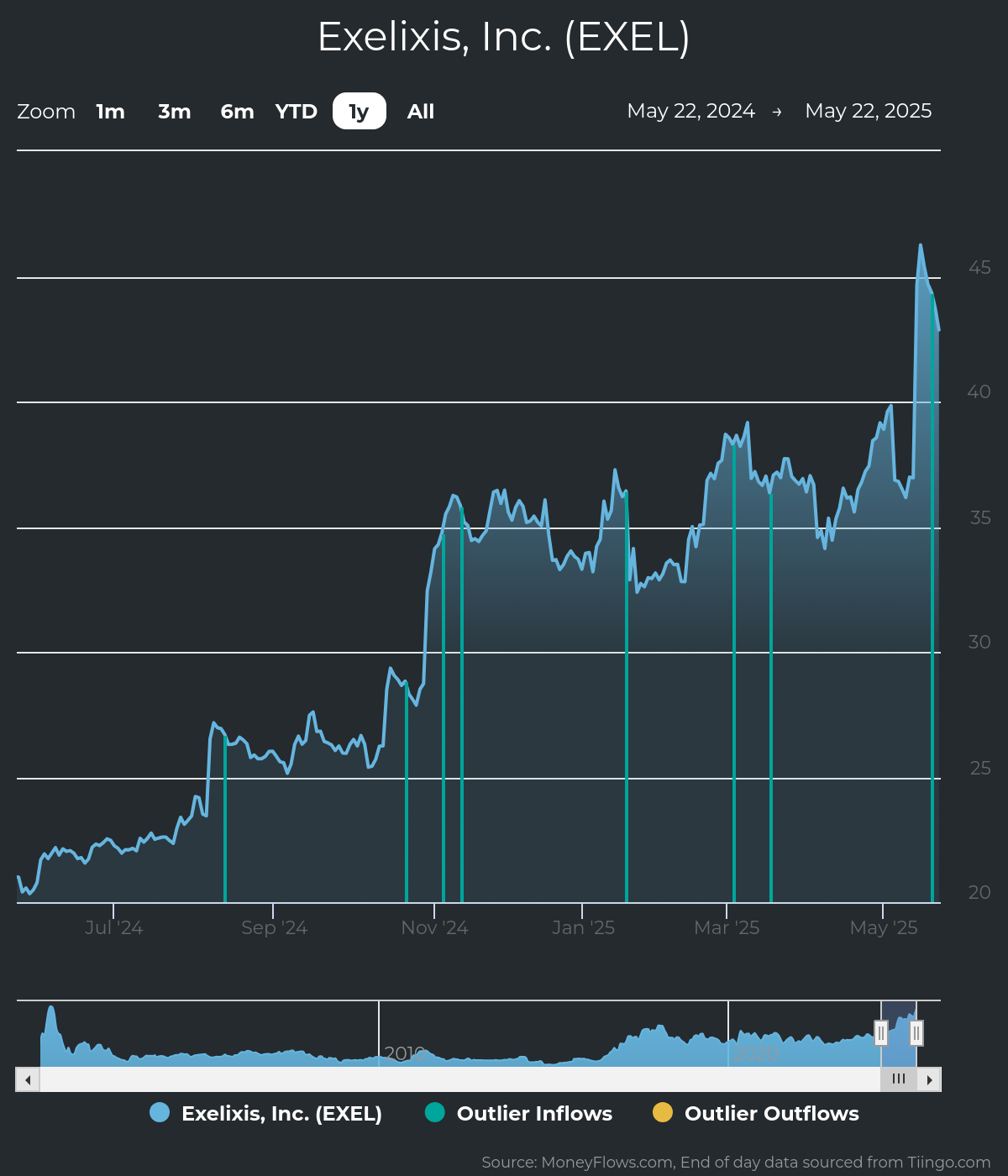Image resolution: width=1008 pixels, height=1176 pixels.
Task: Select the 1y zoom range
Action: [360, 111]
